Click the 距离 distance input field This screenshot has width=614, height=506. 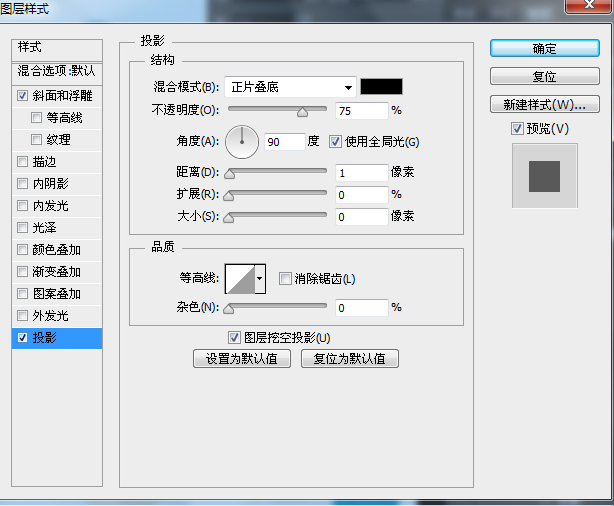click(x=361, y=173)
